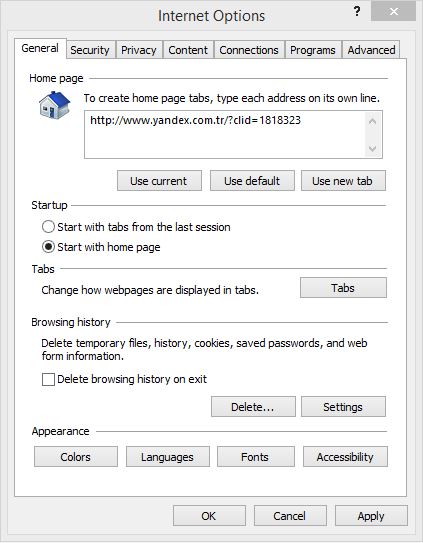
Task: Open browsing history Settings
Action: tap(343, 407)
